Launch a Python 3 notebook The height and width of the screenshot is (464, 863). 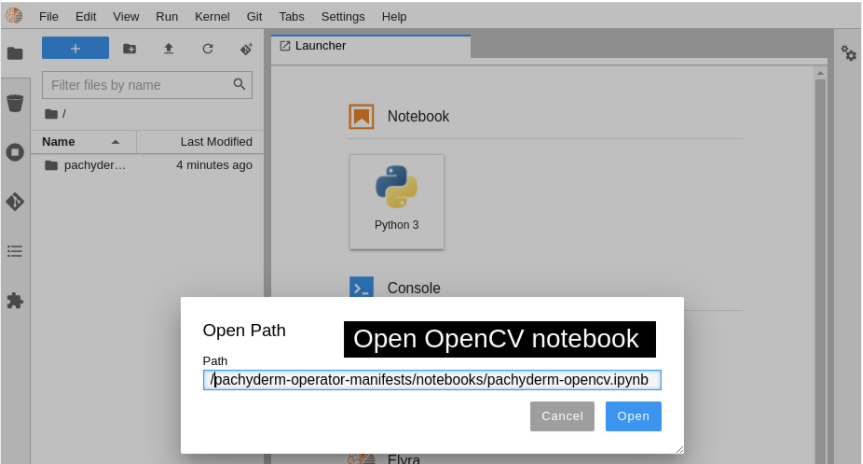point(397,201)
